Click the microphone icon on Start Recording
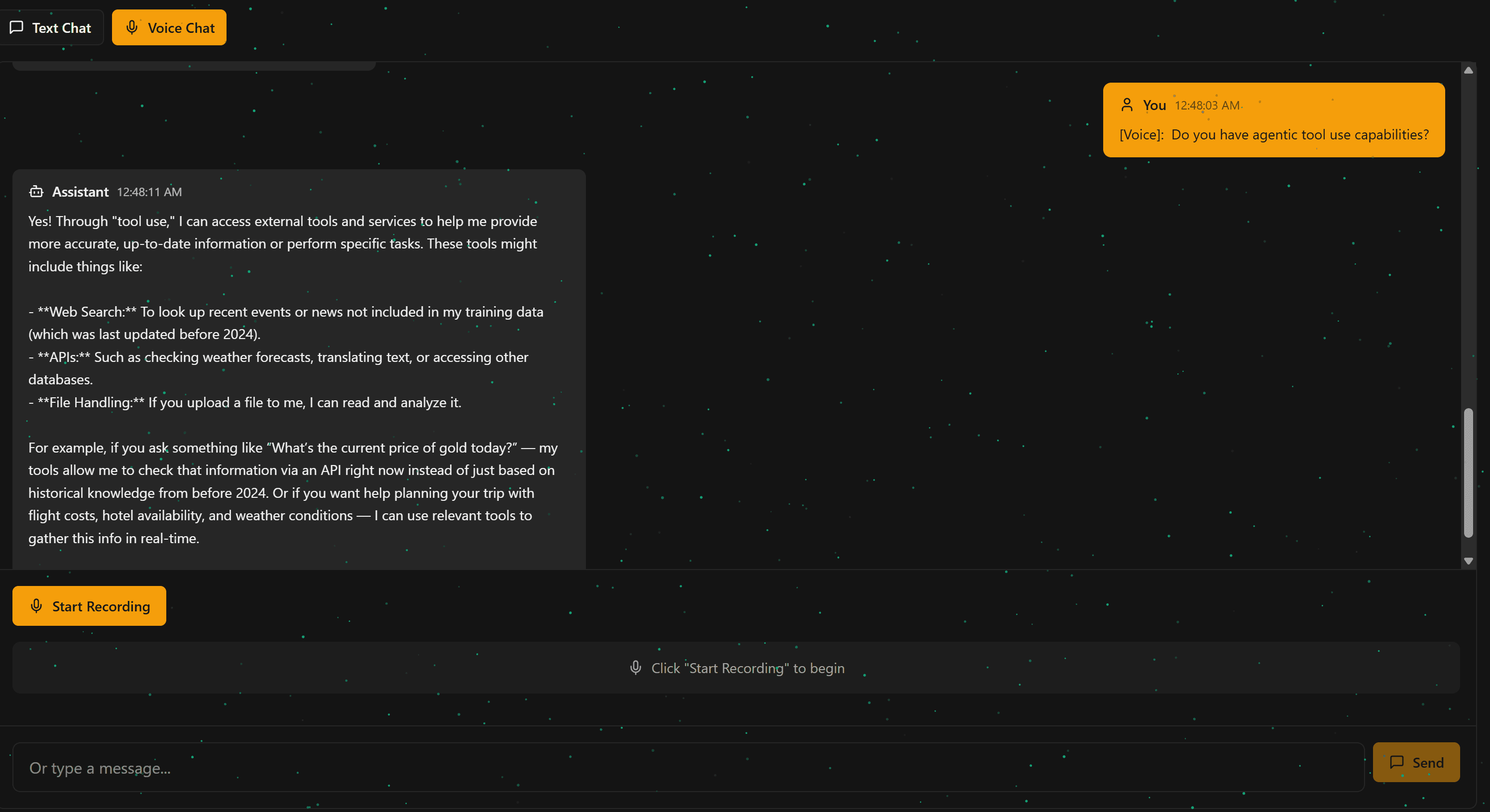This screenshot has height=812, width=1490. (36, 606)
